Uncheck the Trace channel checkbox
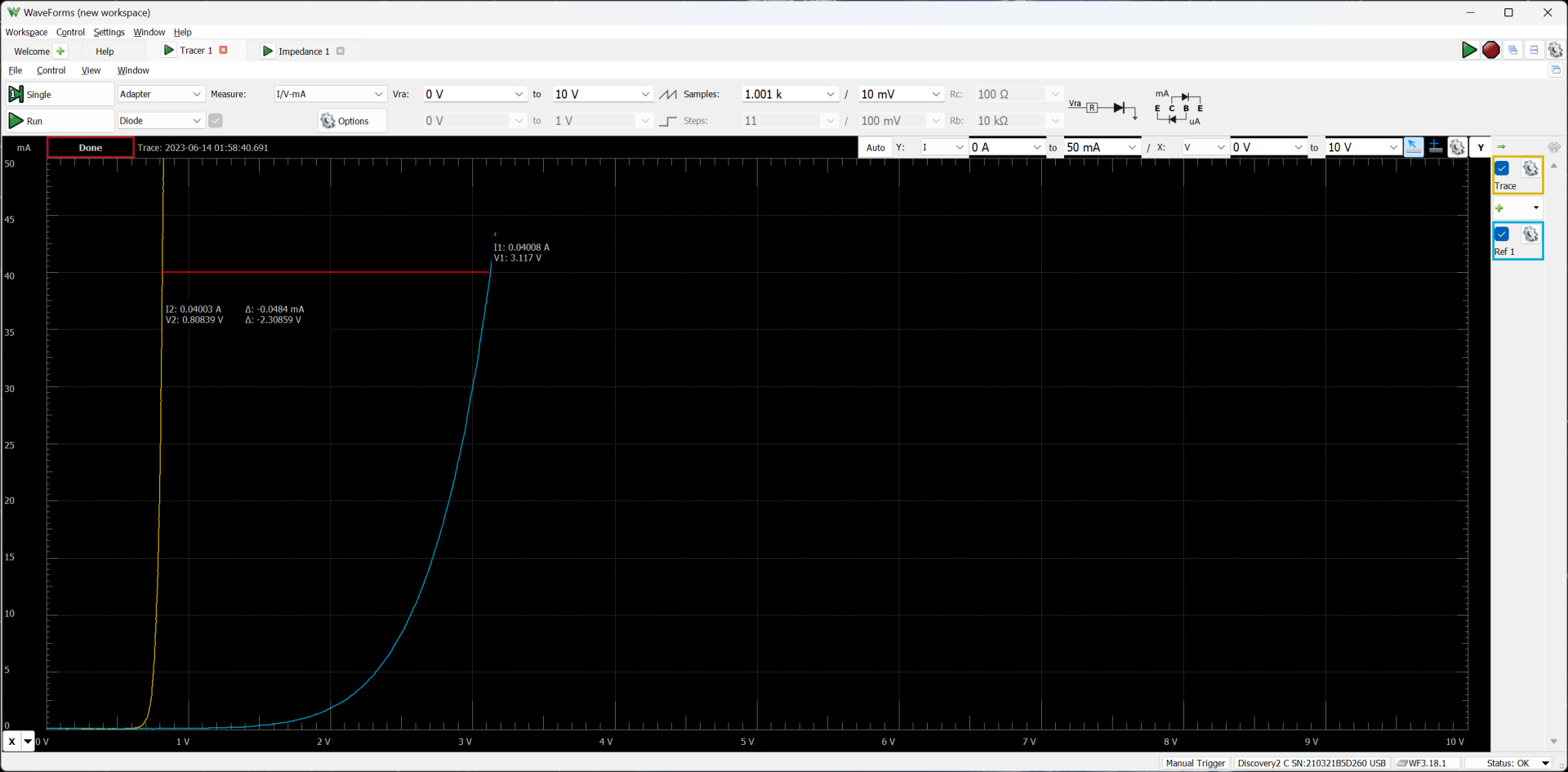 point(1502,168)
